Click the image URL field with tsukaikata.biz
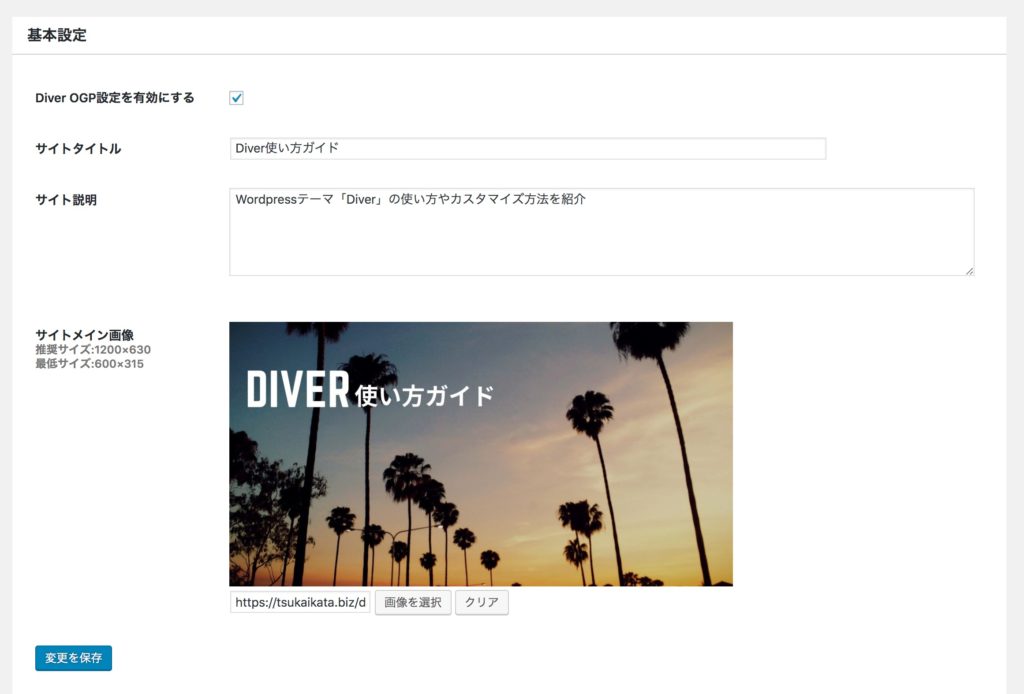Viewport: 1024px width, 694px height. click(300, 602)
